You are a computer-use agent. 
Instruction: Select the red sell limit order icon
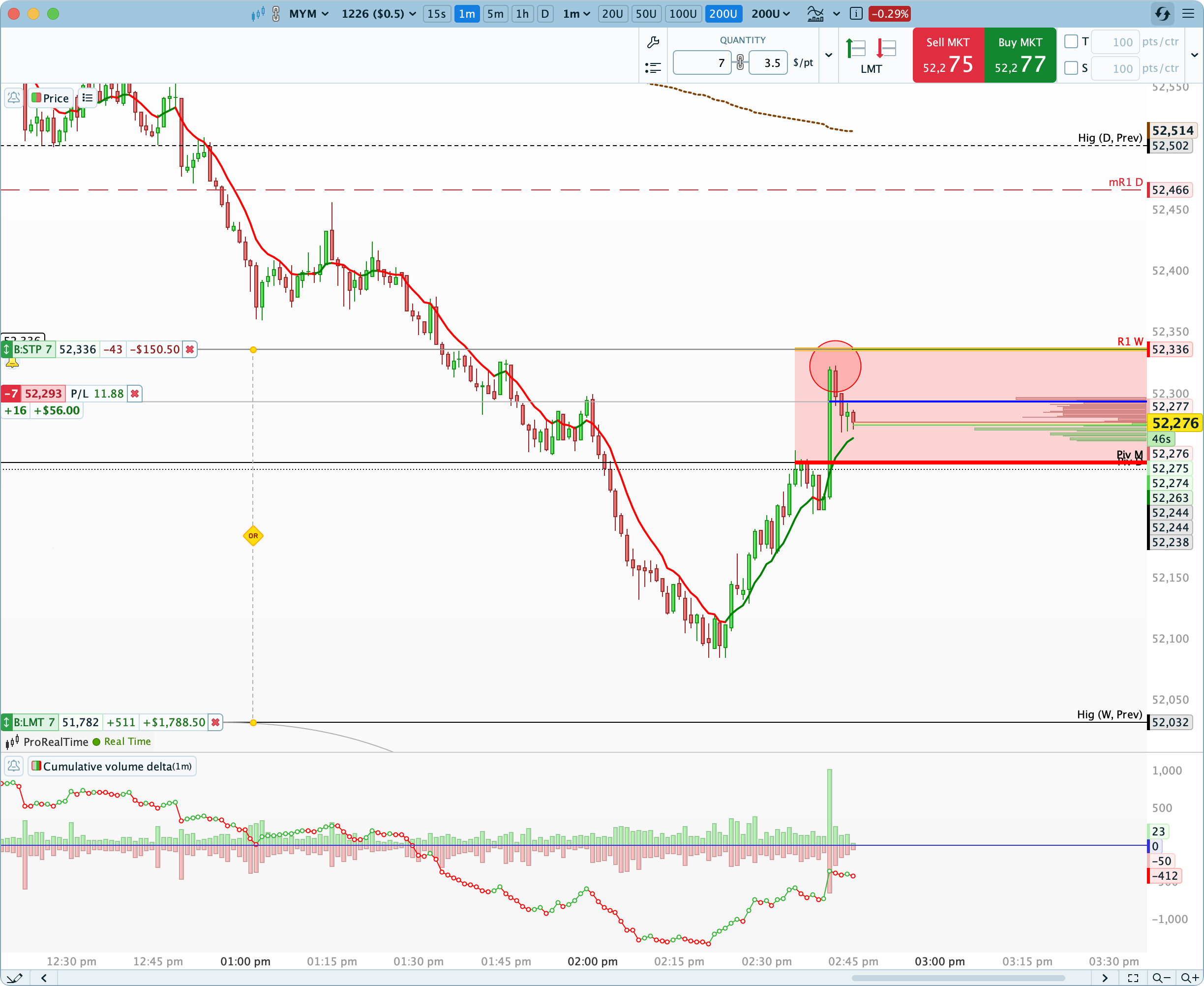886,48
